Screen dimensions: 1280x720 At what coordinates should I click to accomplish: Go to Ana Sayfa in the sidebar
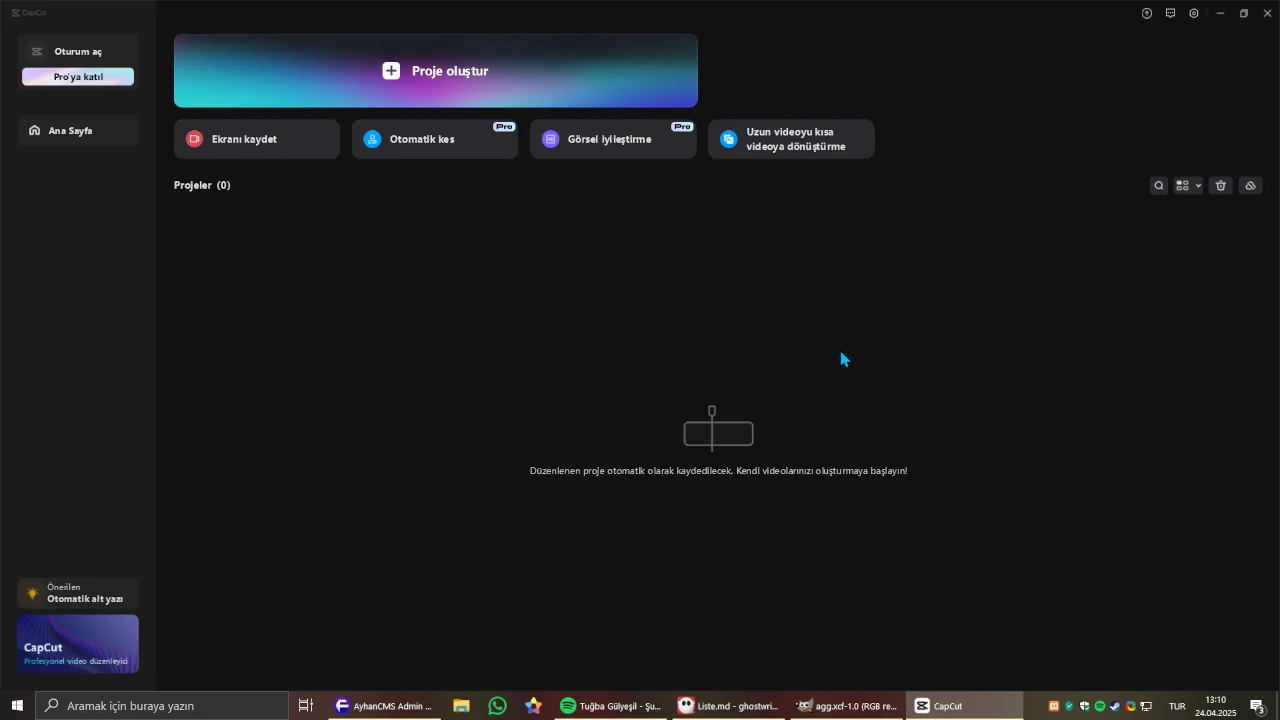78,130
